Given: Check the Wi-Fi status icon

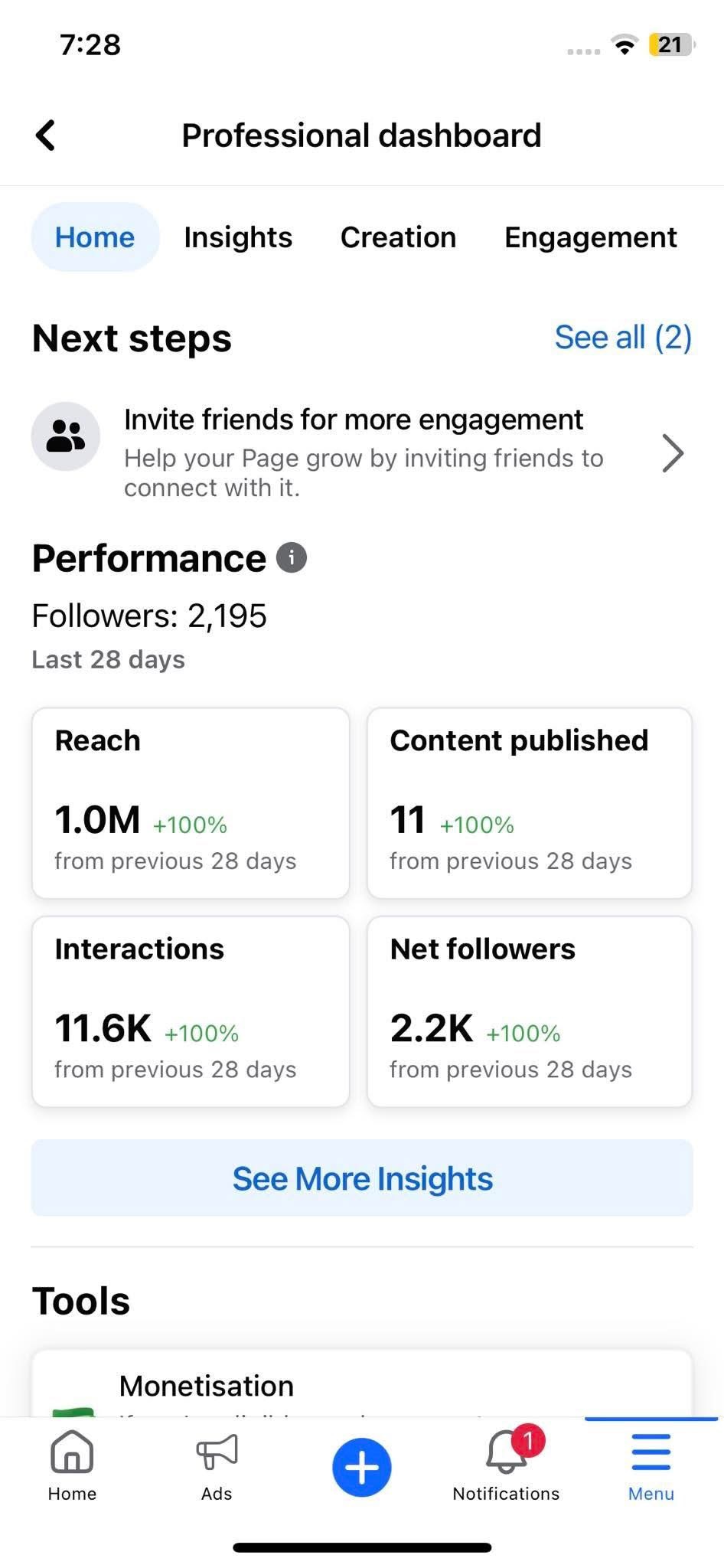Looking at the screenshot, I should pos(625,46).
